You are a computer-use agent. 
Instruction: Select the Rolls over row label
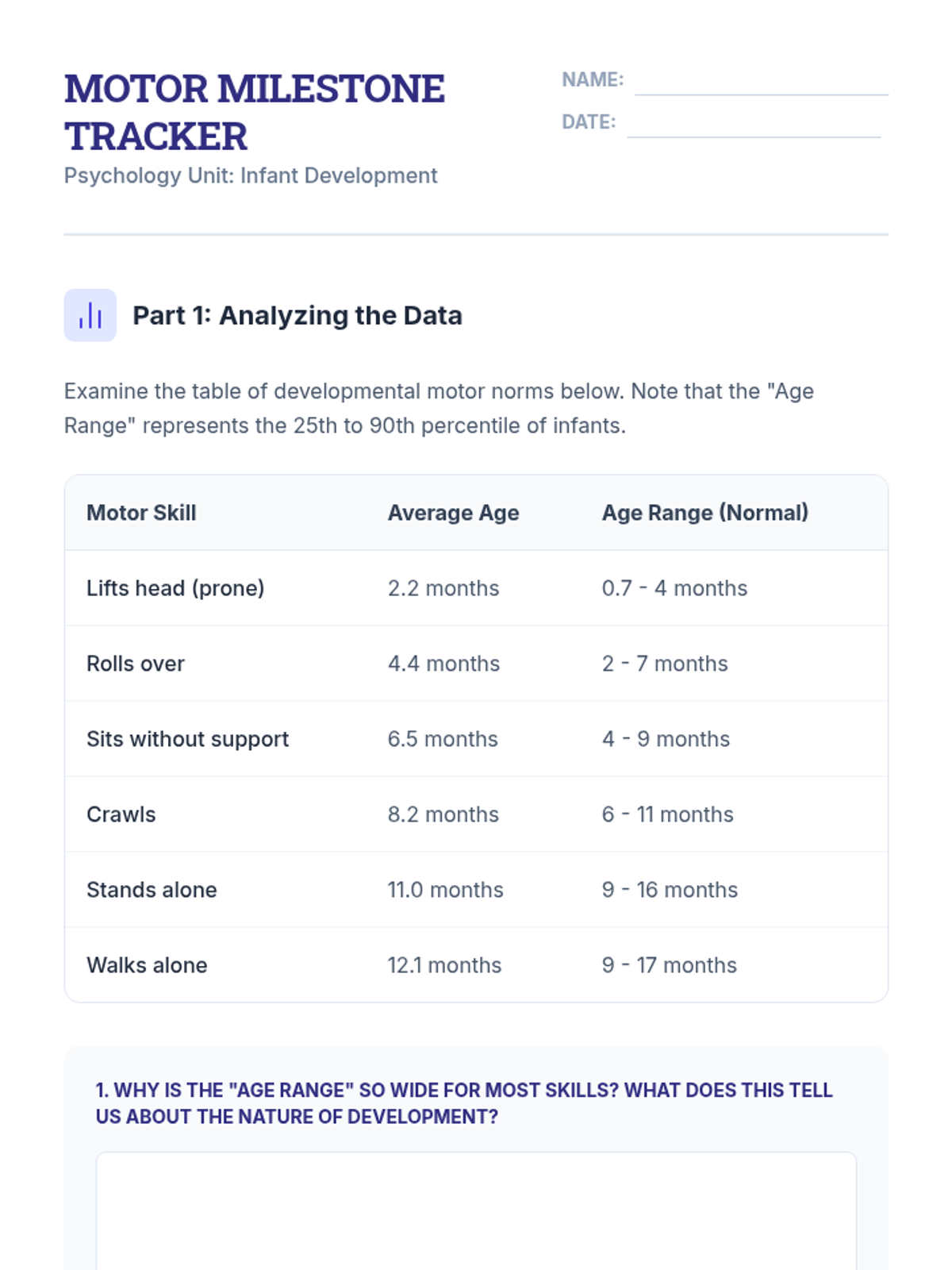(136, 664)
